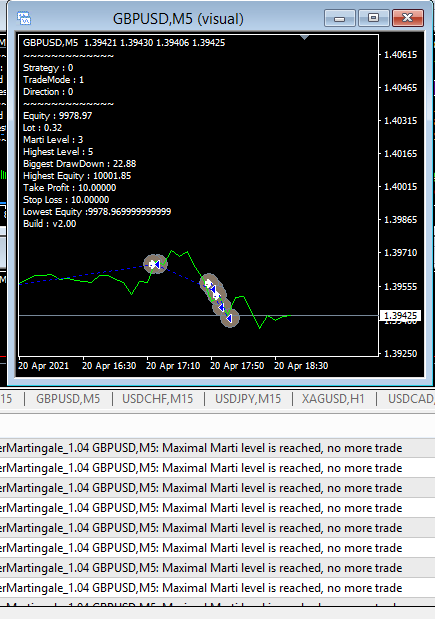Switch to the USDCHF,M15 chart tab
435x619 pixels.
tap(158, 399)
